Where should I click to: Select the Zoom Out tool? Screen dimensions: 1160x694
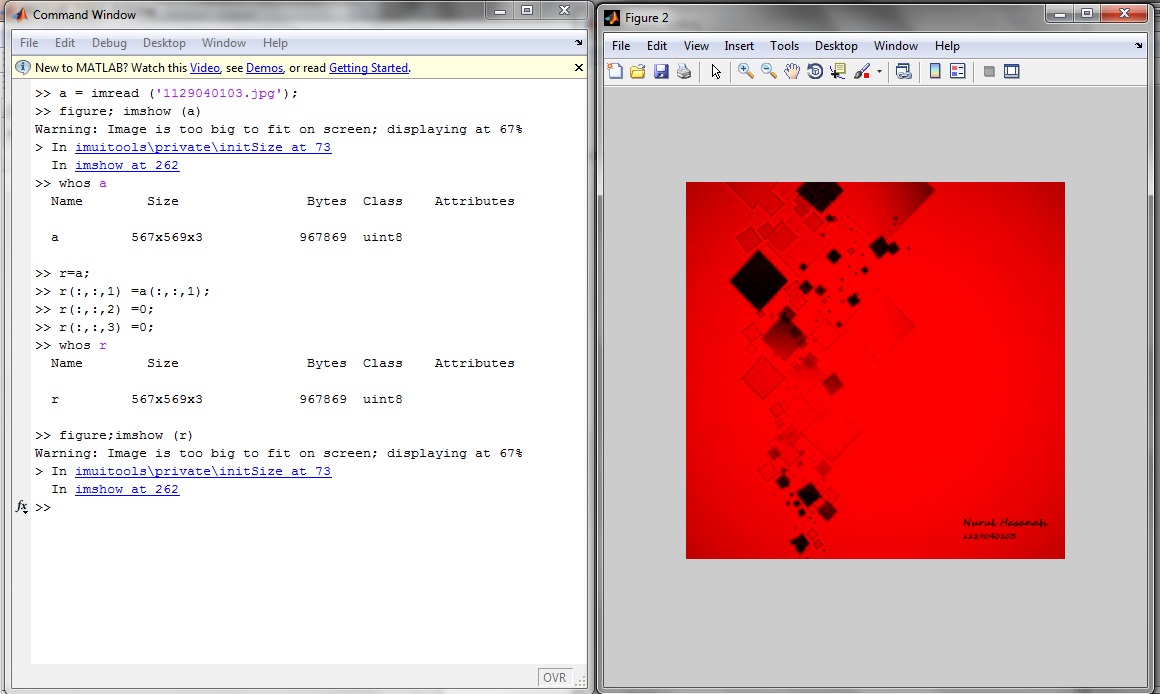[x=769, y=71]
